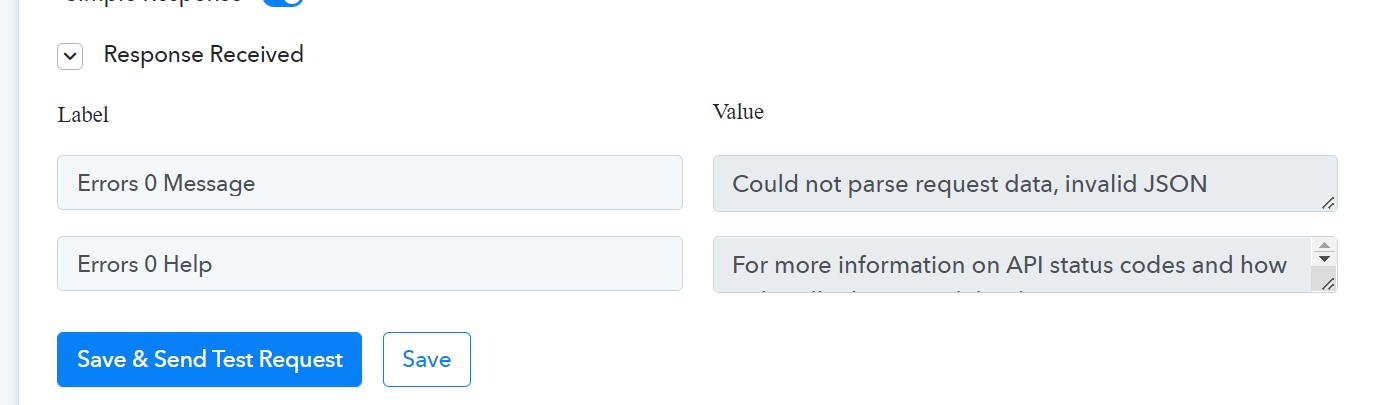The height and width of the screenshot is (405, 1374).
Task: Select the Errors 0 Help label field
Action: (370, 264)
